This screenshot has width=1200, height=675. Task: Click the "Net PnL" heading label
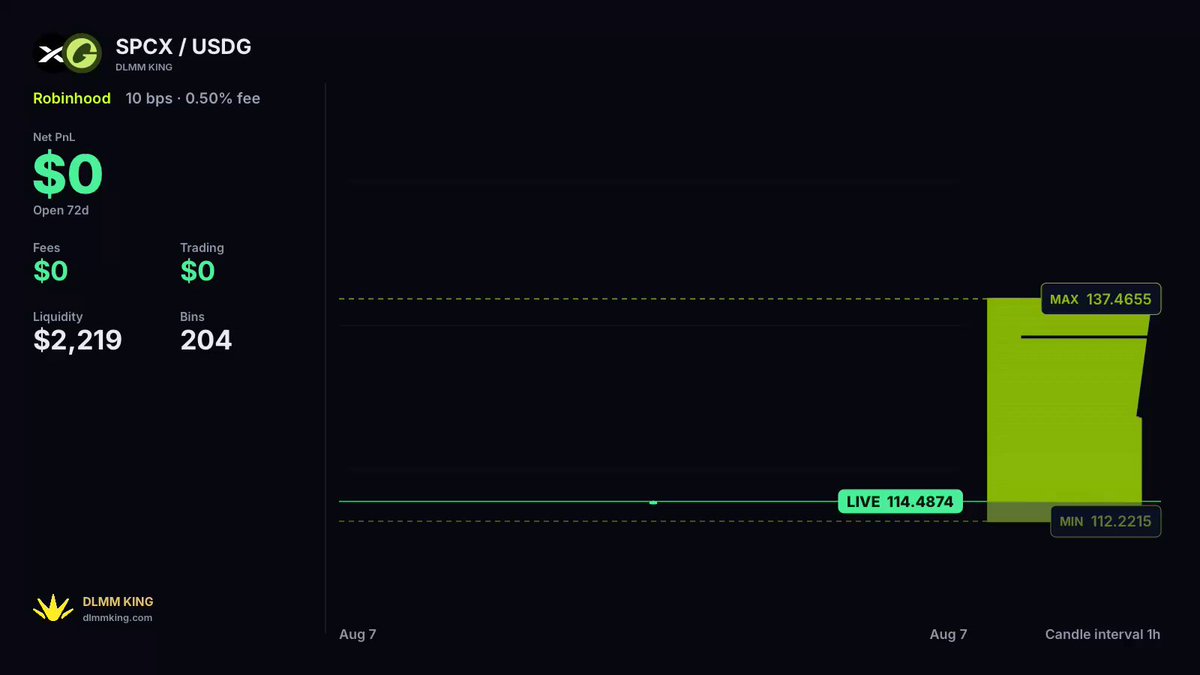54,136
